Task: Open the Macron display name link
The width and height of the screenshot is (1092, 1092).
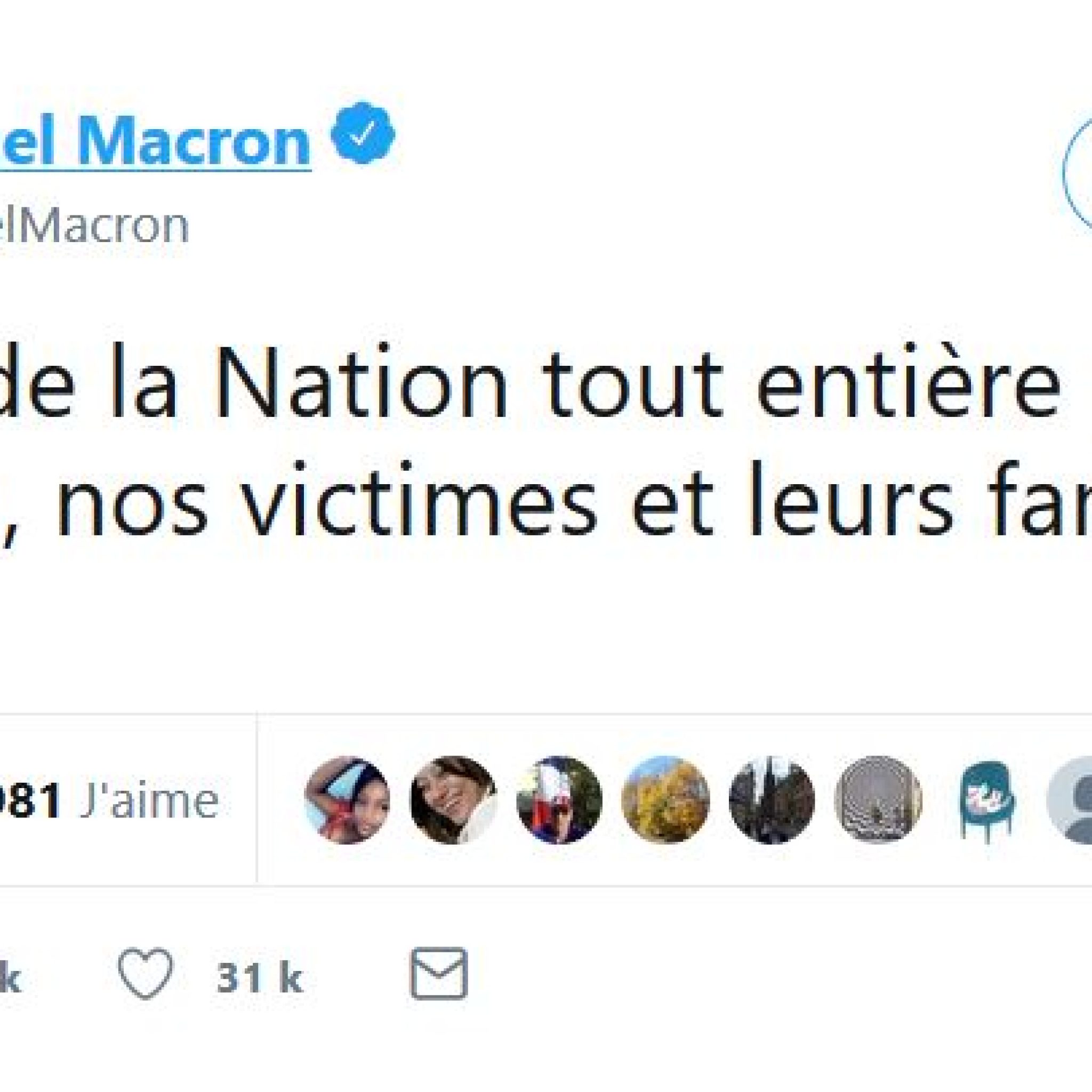Action: (156, 139)
